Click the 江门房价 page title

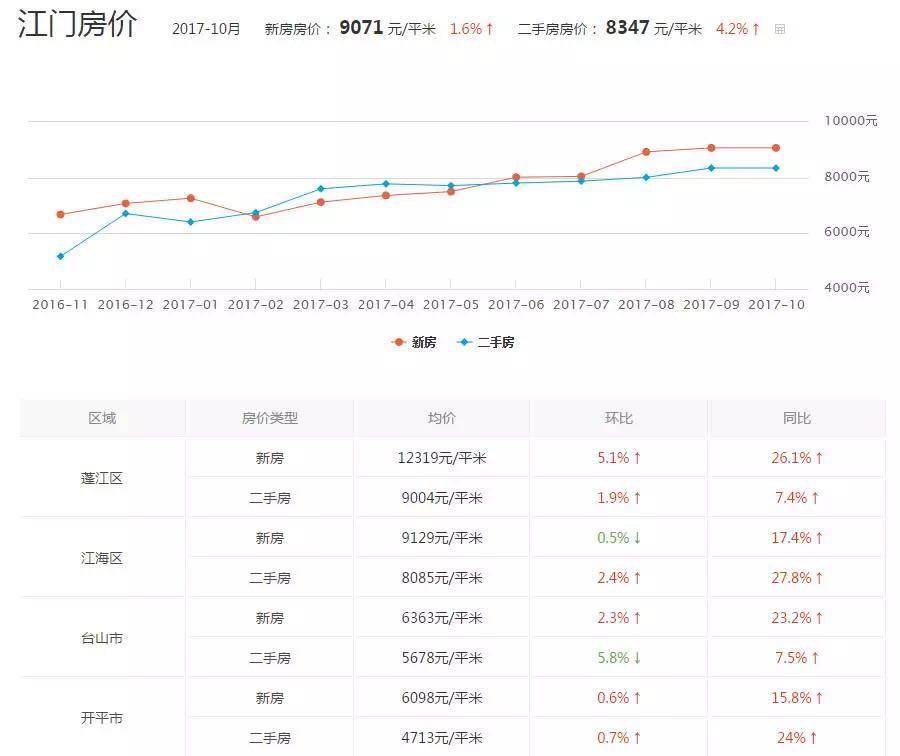click(78, 26)
